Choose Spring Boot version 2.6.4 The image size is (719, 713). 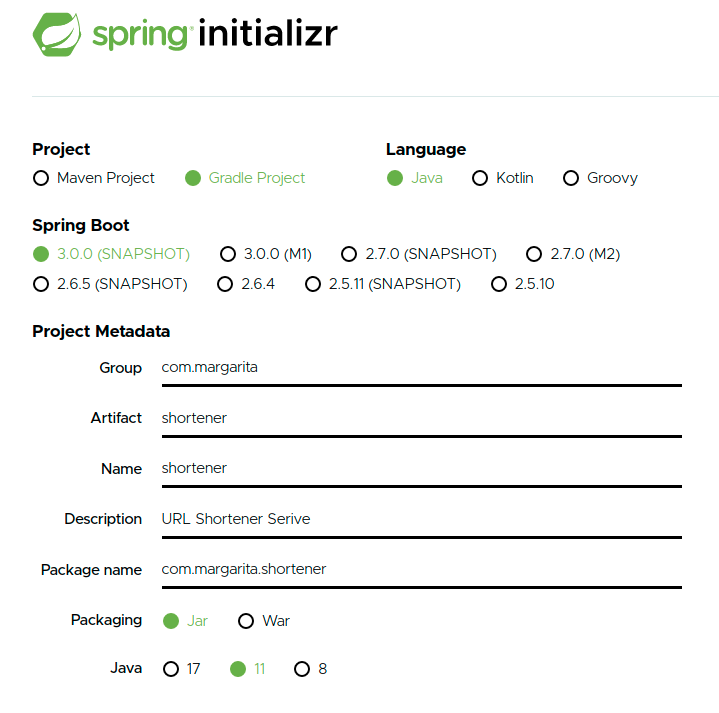pos(225,285)
